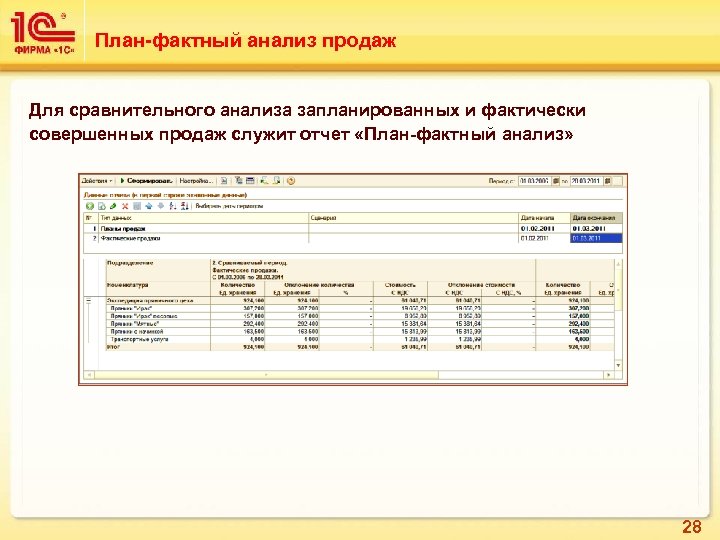Sort rows ascending icon
This screenshot has width=720, height=540.
pyautogui.click(x=173, y=206)
